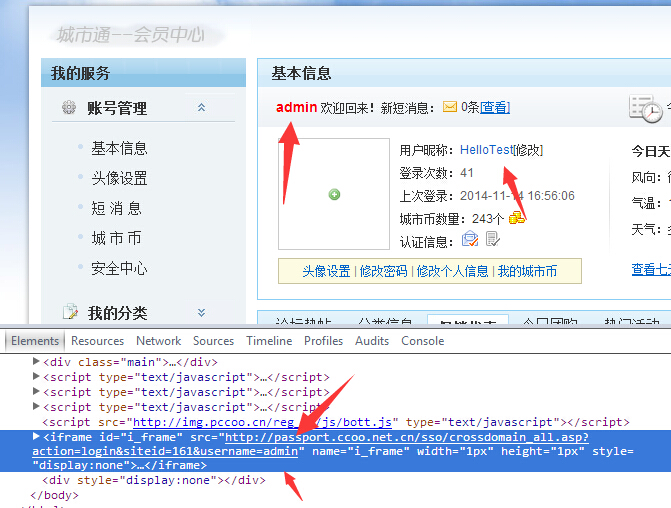
Task: Click the 查看 messages link
Action: (x=495, y=107)
